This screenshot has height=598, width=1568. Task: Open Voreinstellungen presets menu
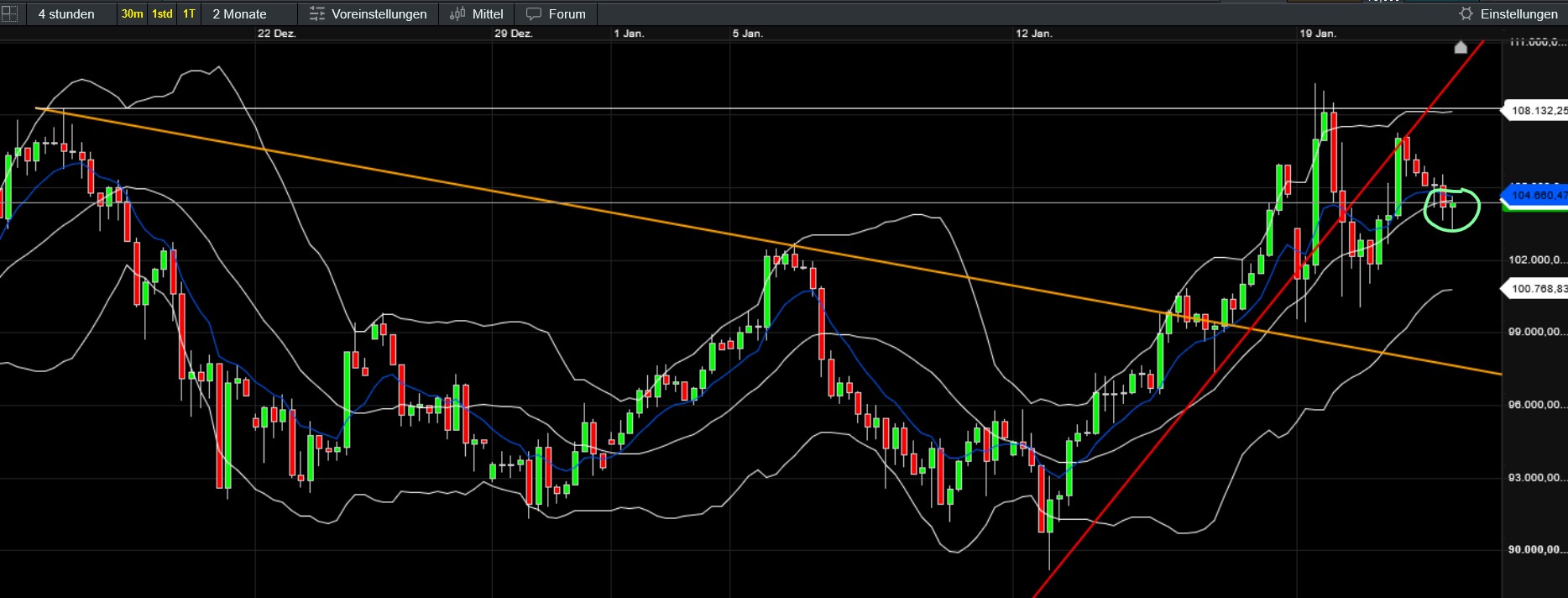pyautogui.click(x=368, y=13)
